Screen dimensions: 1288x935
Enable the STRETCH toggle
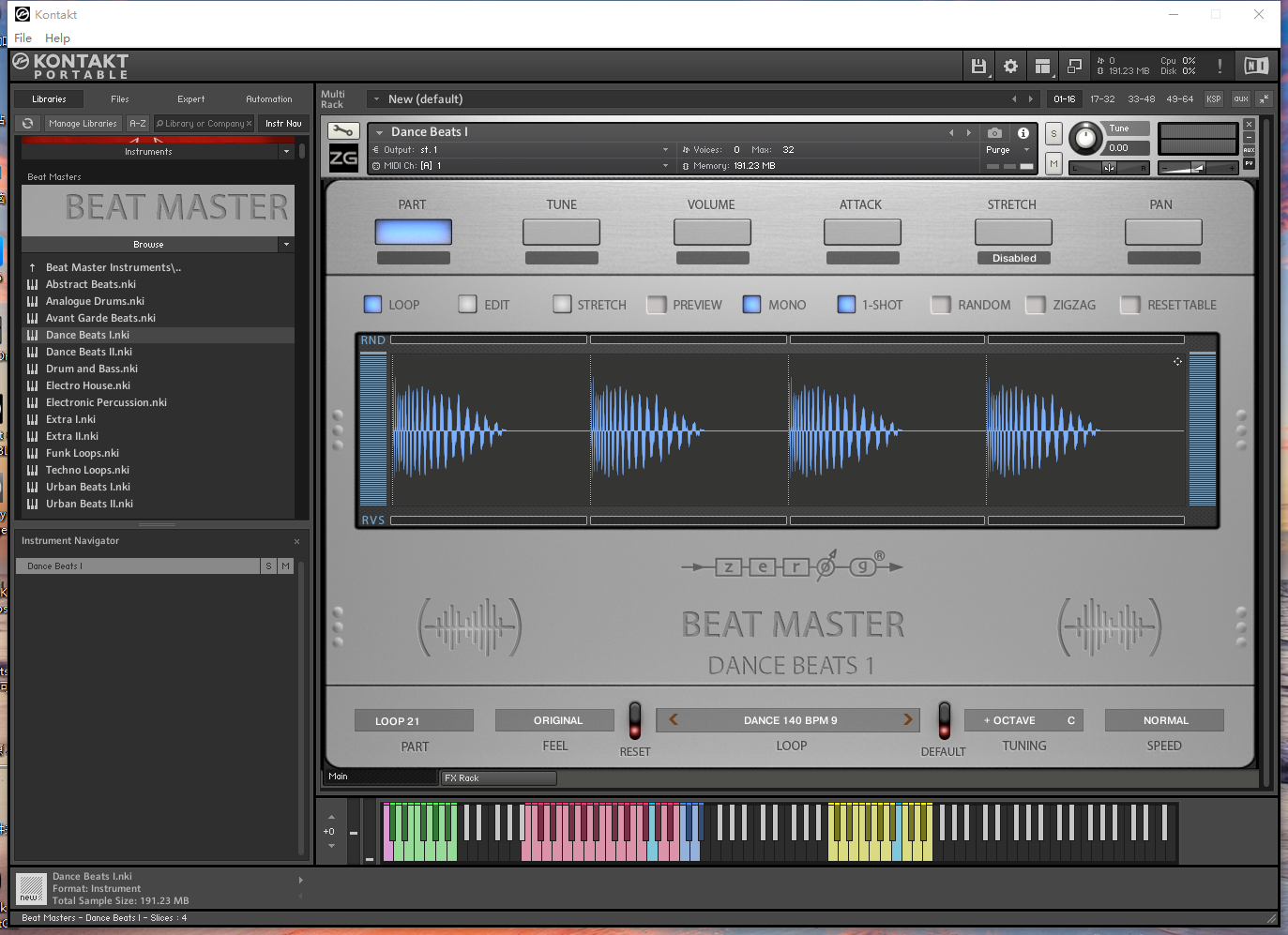coord(562,304)
